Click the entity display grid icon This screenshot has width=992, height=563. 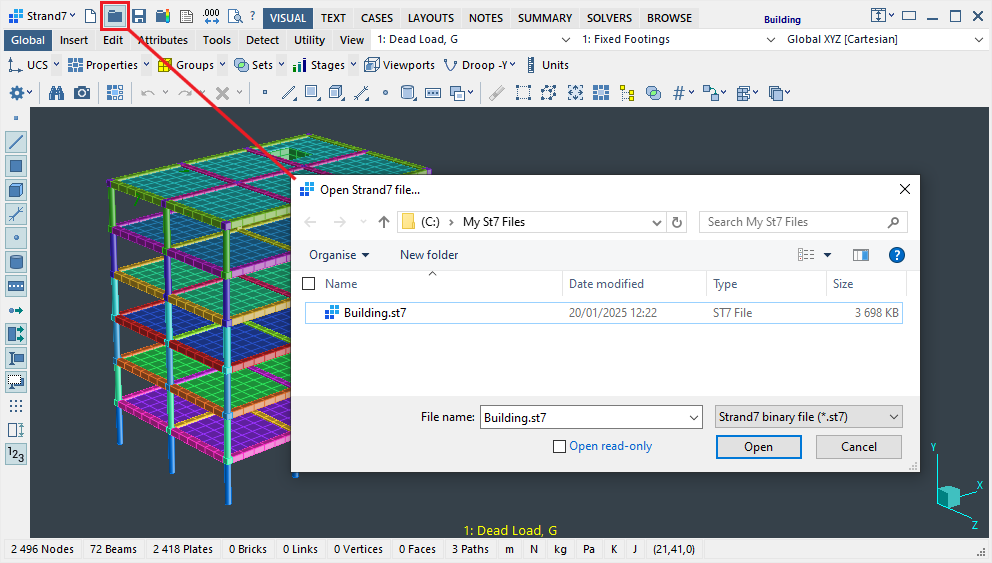coord(115,94)
